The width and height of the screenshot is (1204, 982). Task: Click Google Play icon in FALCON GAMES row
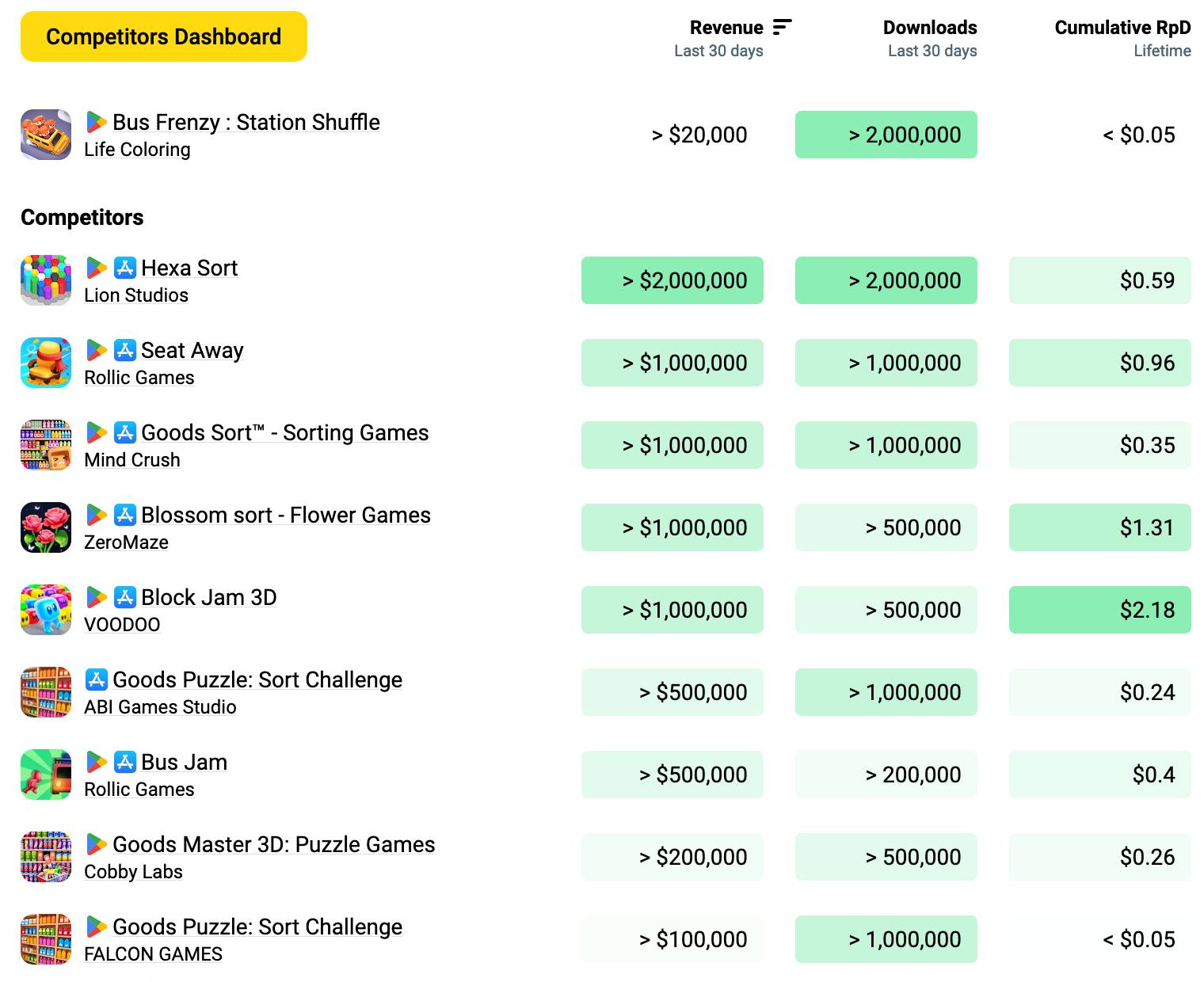[97, 927]
